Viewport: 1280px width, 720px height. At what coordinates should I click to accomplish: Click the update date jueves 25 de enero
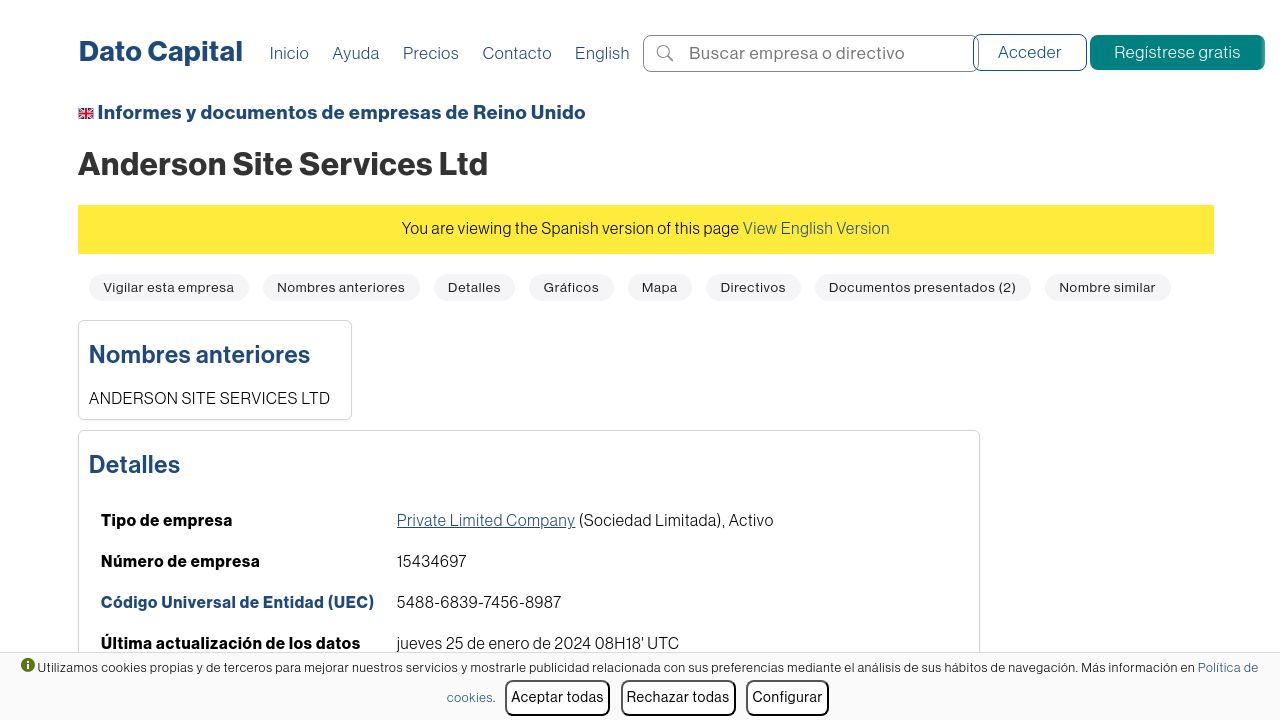click(x=538, y=643)
